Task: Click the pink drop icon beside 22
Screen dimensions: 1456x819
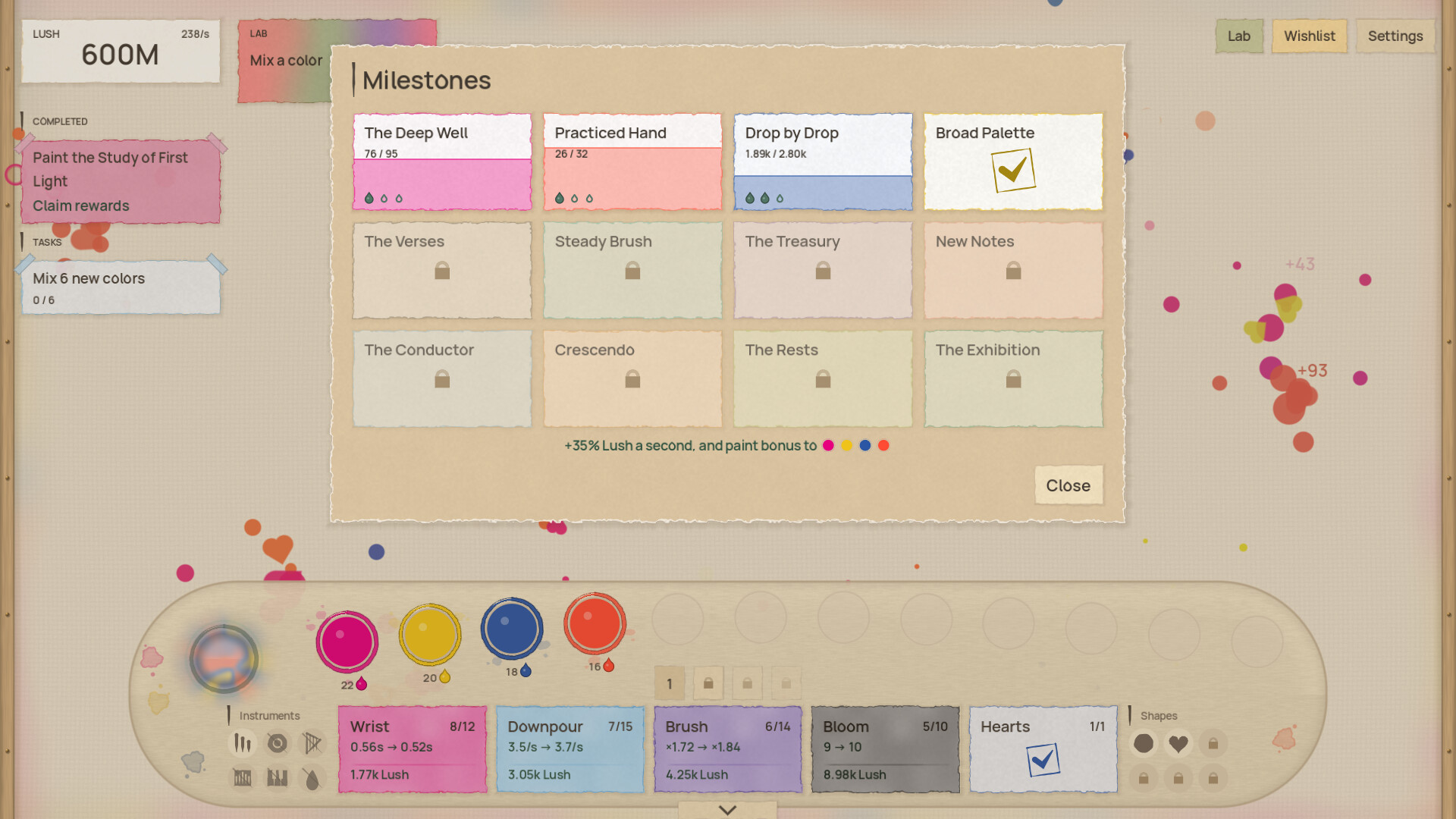Action: 362,684
